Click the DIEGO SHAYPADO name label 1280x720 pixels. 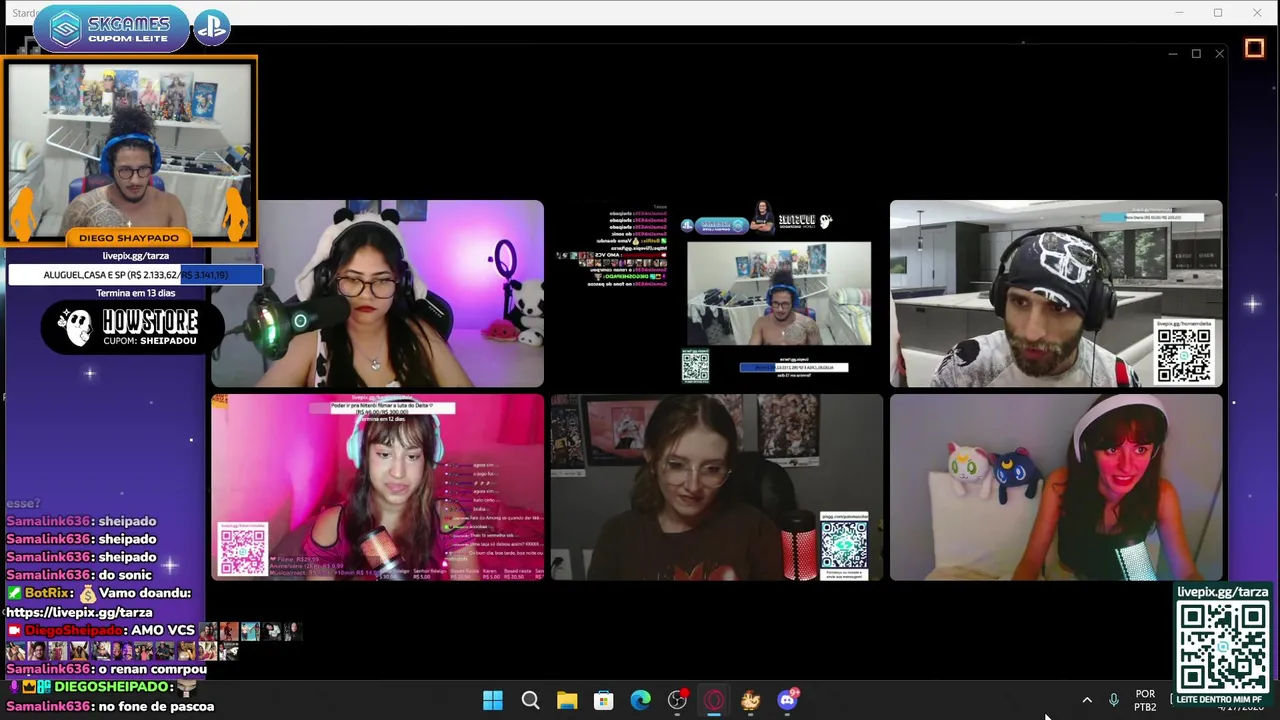[x=128, y=238]
